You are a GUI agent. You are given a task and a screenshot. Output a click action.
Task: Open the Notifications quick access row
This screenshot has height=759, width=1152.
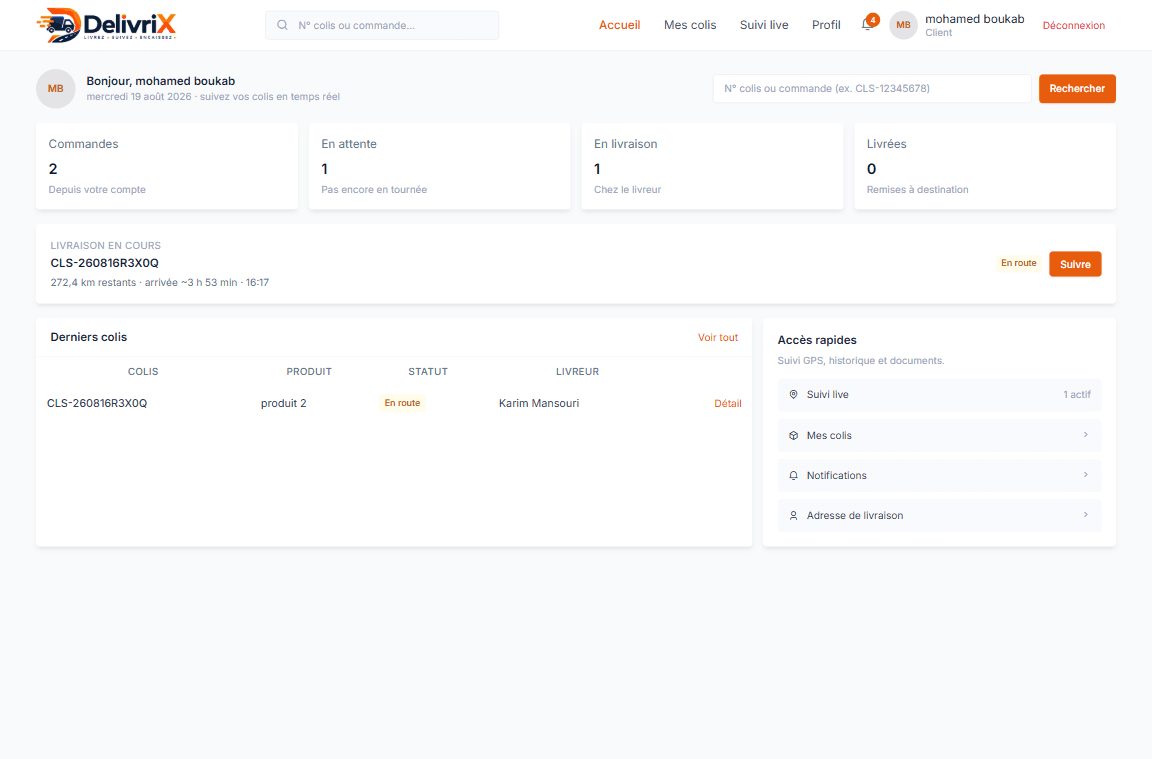click(939, 475)
